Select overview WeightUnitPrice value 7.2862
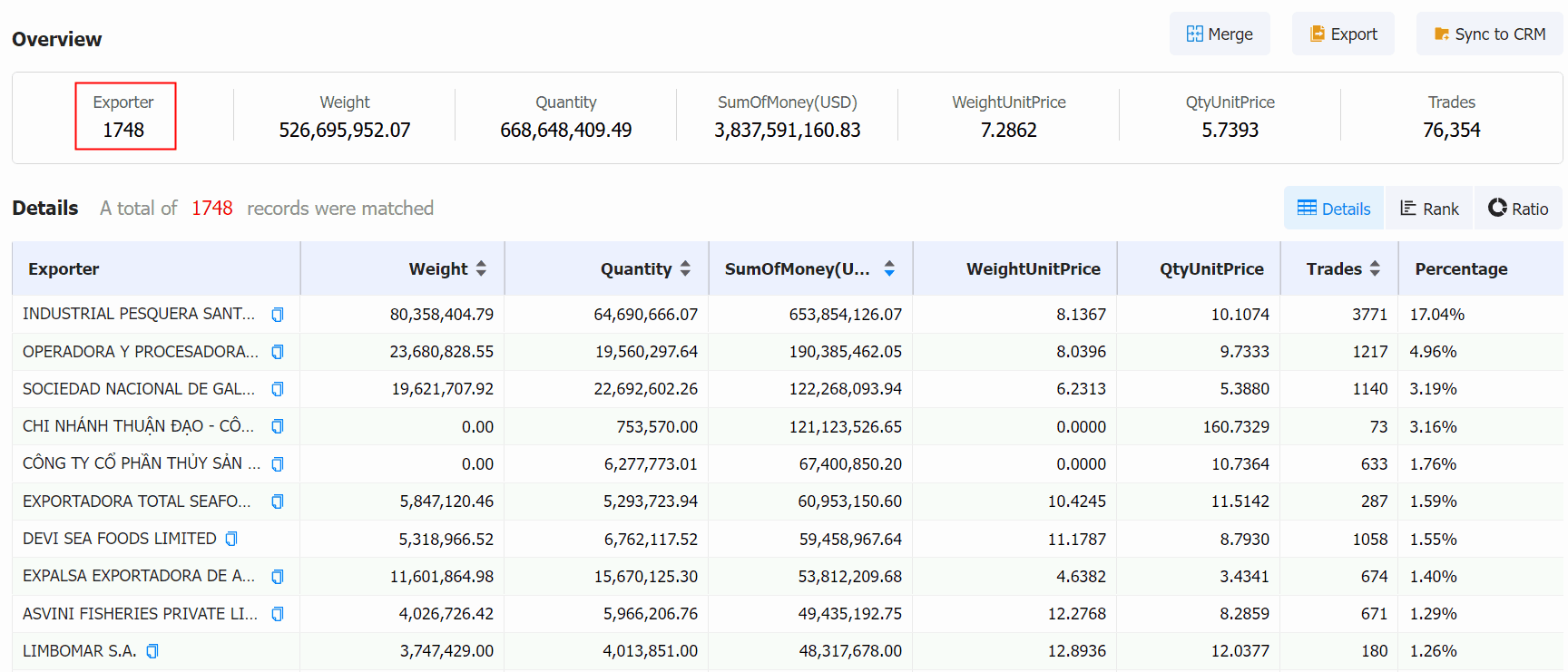 (x=1009, y=130)
